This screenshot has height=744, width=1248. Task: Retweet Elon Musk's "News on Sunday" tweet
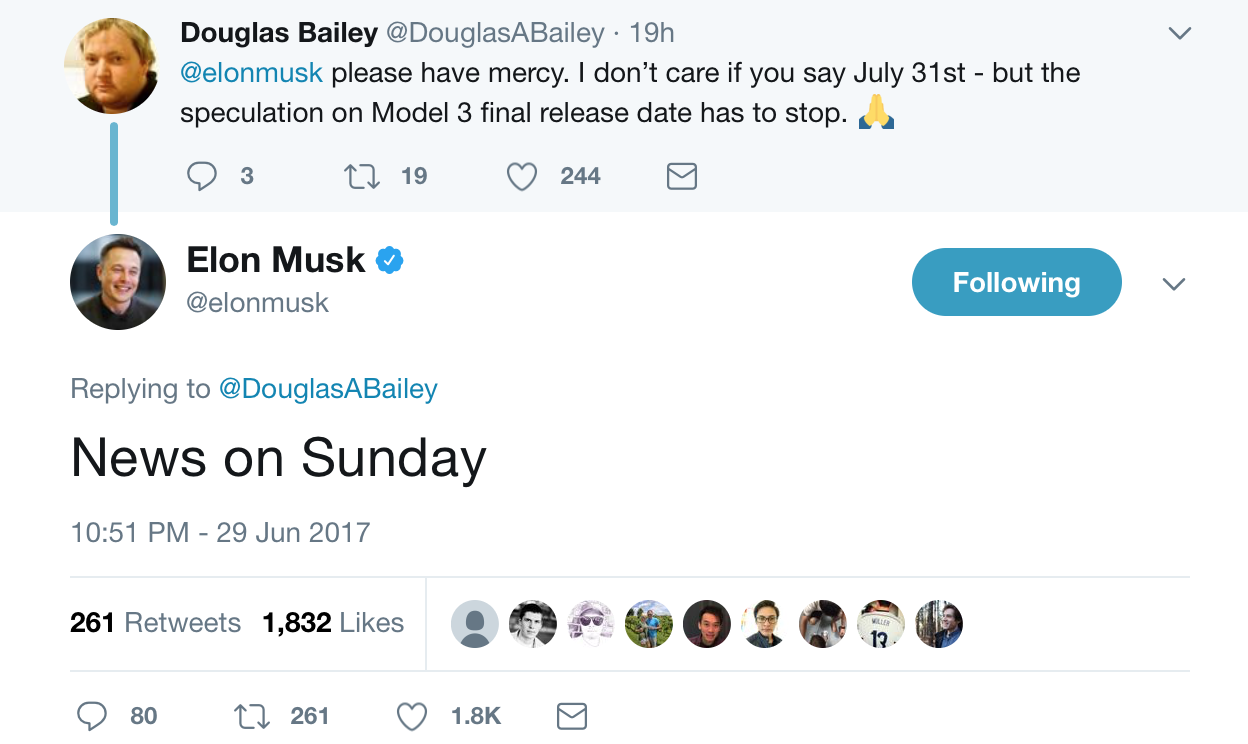(251, 716)
